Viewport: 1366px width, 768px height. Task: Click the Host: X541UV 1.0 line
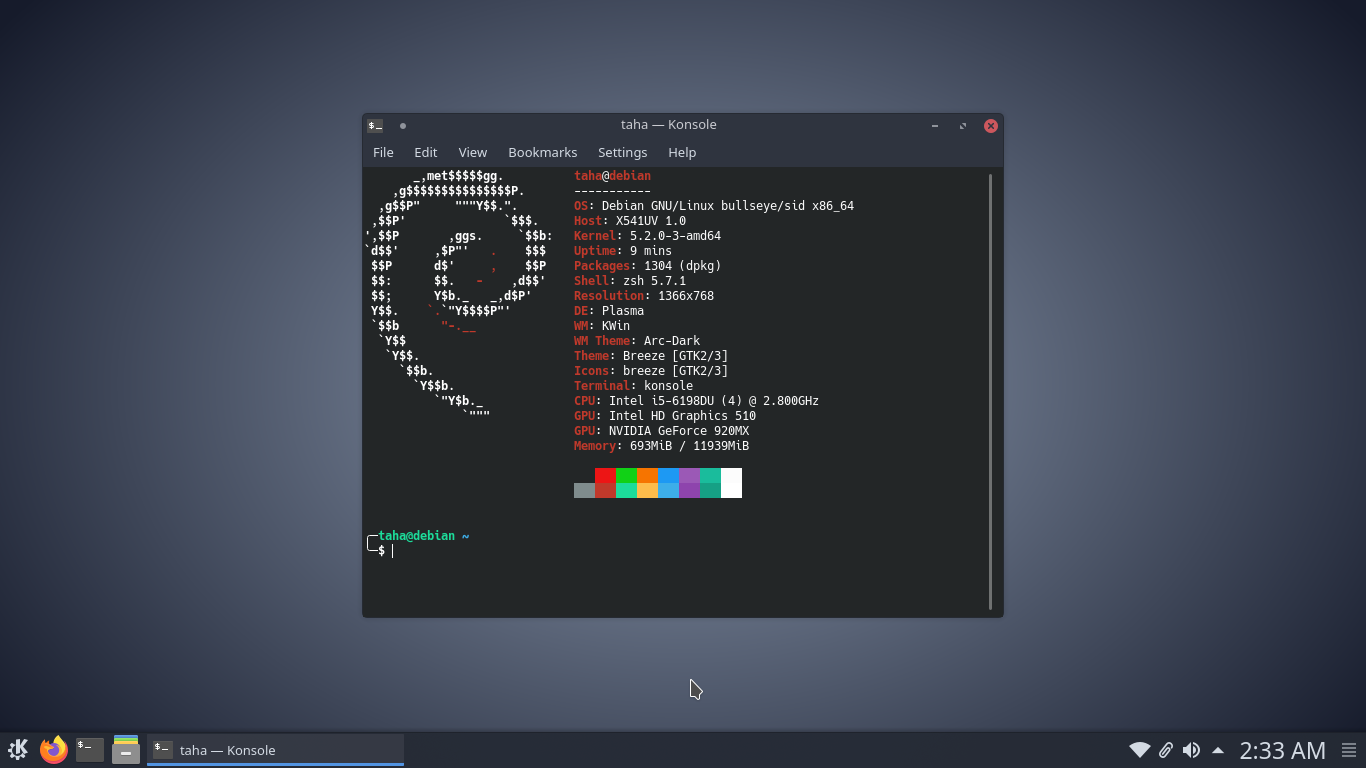630,221
